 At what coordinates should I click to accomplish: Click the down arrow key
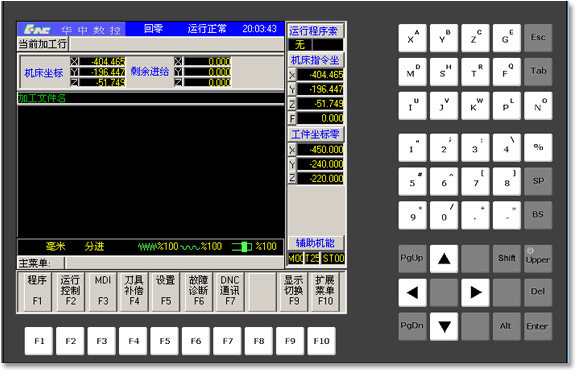[x=444, y=326]
